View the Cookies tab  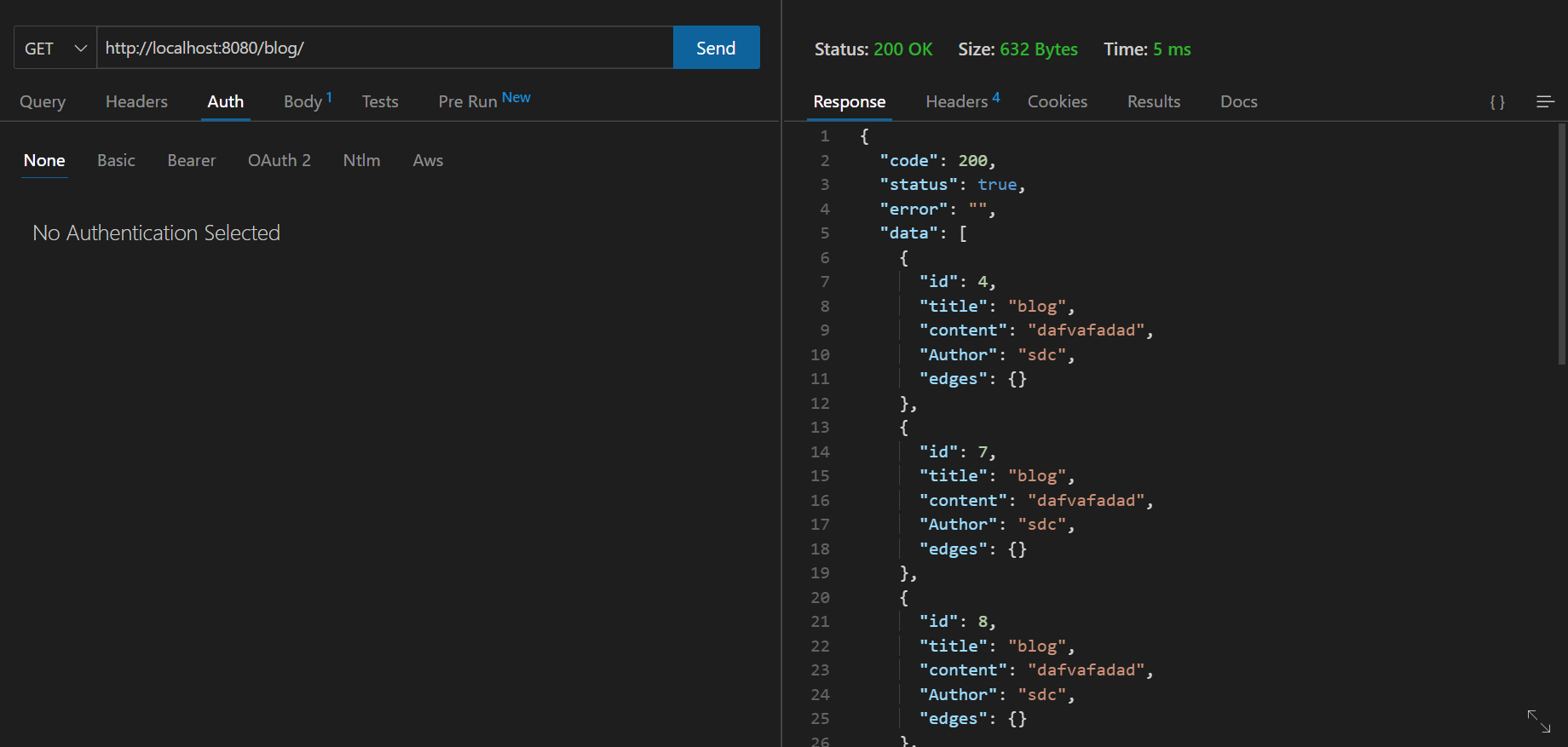(x=1058, y=101)
